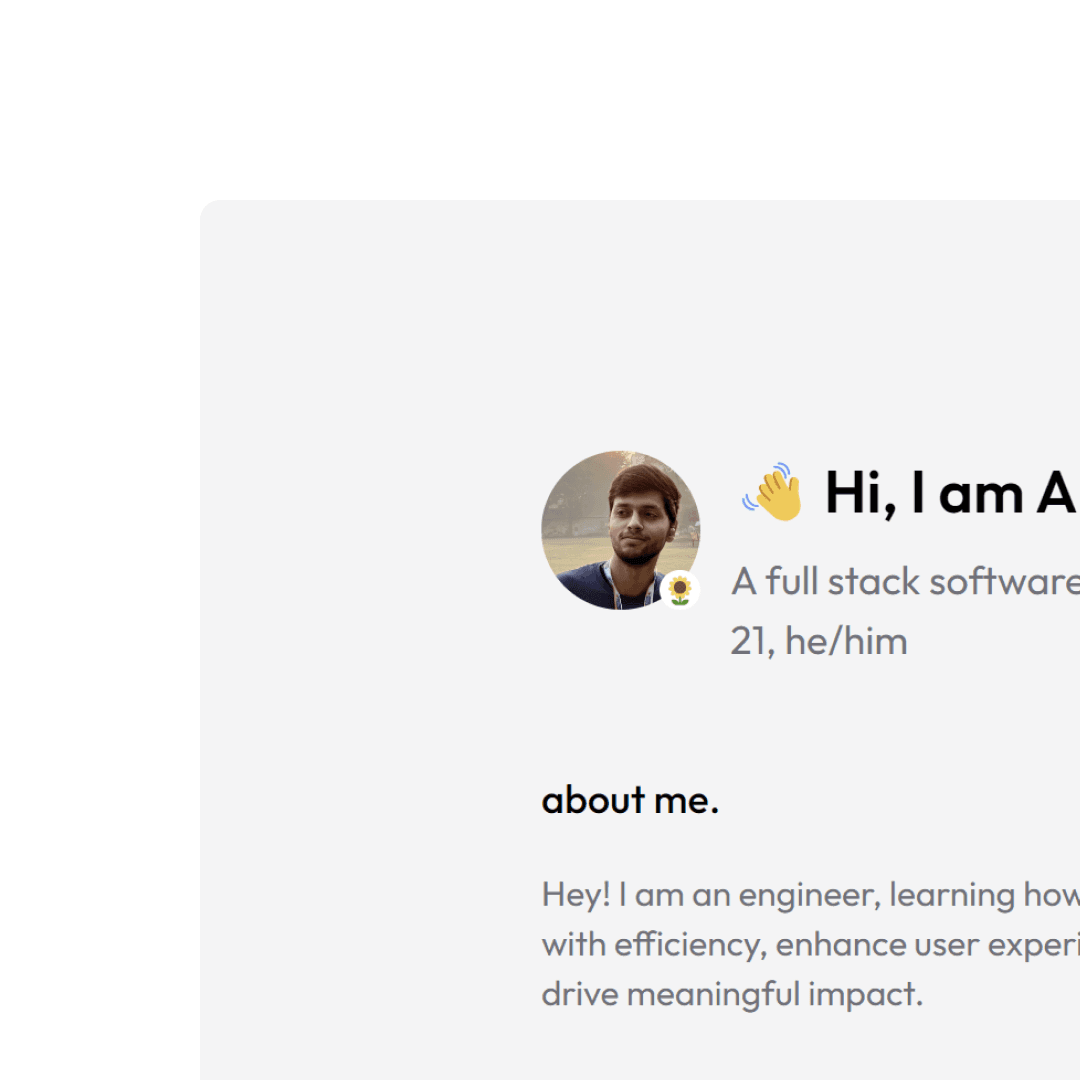Click the word "meaningful" in the last line

(713, 995)
